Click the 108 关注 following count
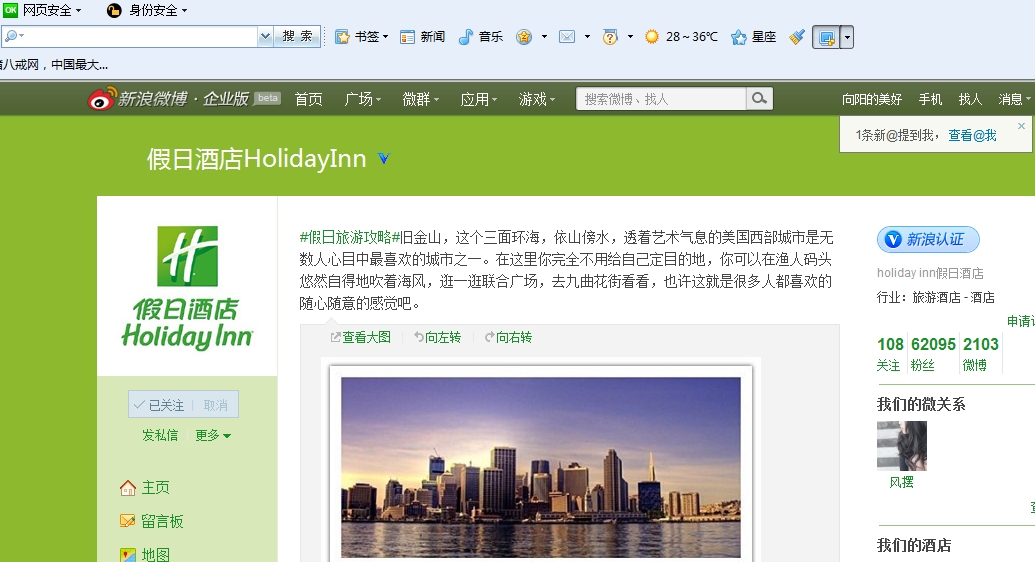 click(x=889, y=354)
